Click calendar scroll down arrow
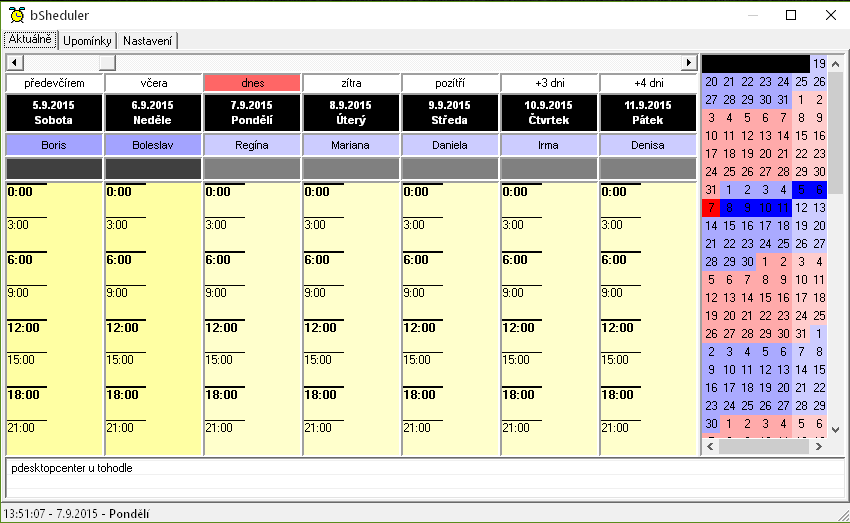The width and height of the screenshot is (850, 523). tap(836, 430)
